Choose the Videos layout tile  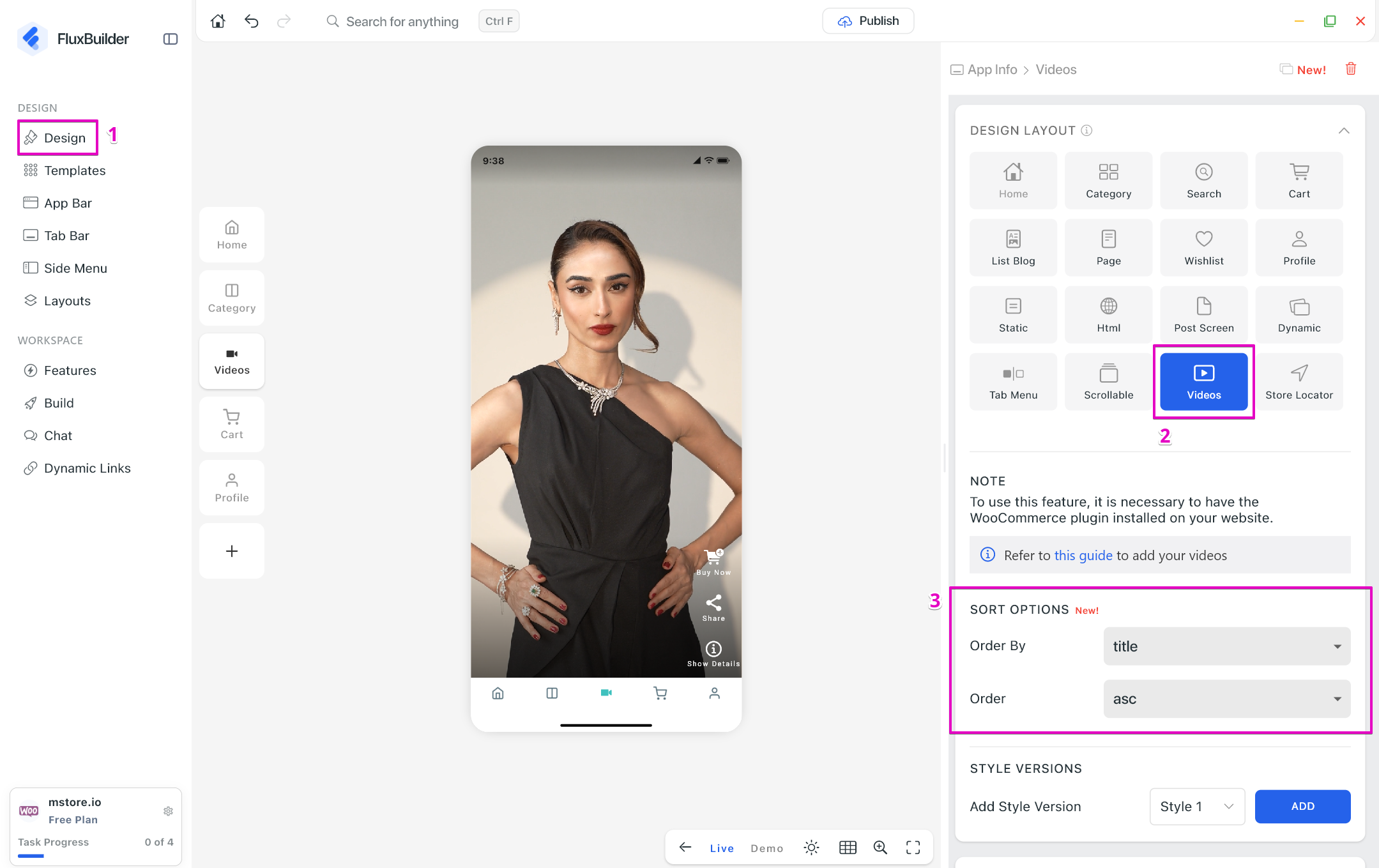point(1203,381)
